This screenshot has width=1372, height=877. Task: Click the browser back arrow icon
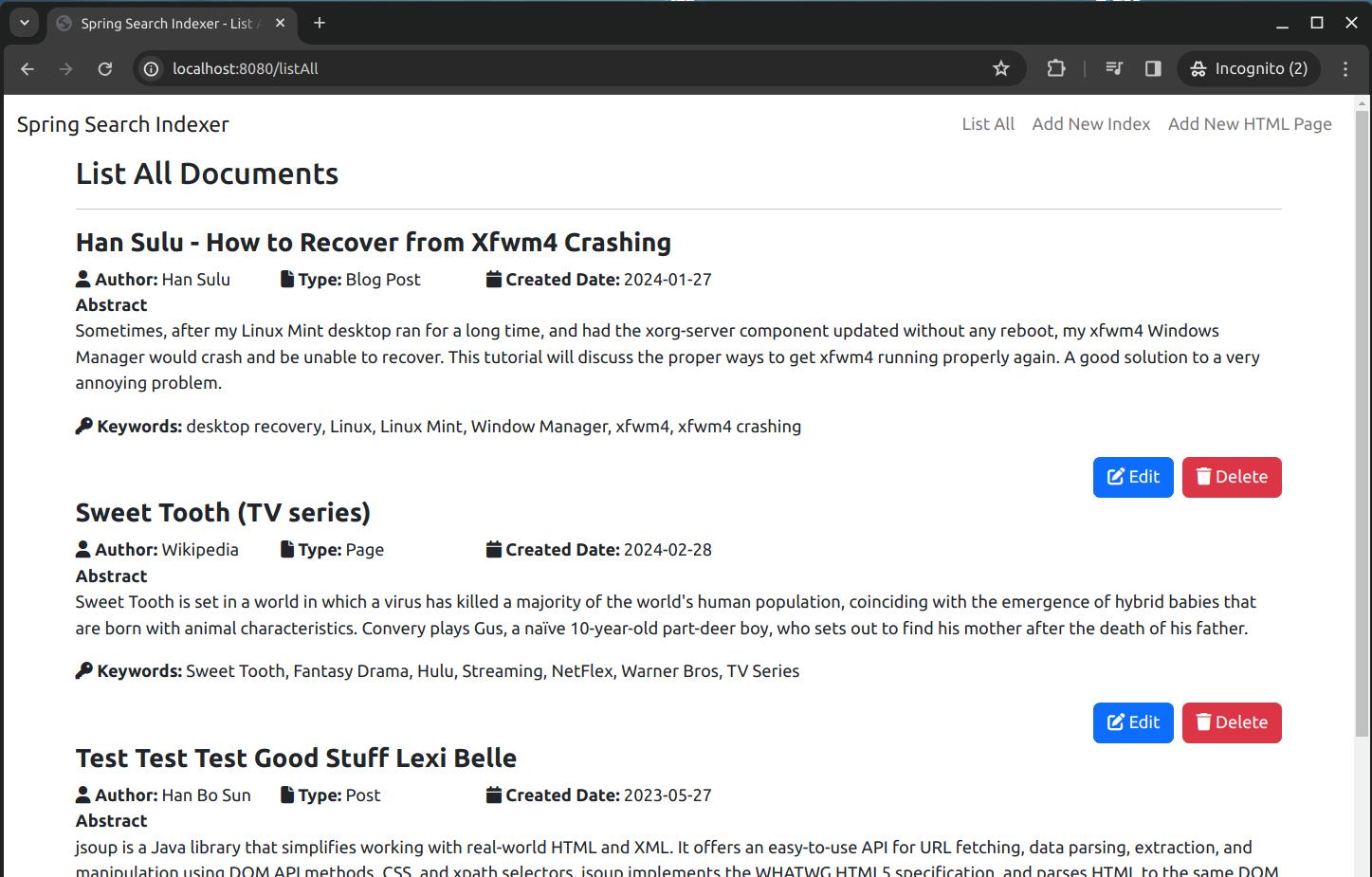(27, 68)
